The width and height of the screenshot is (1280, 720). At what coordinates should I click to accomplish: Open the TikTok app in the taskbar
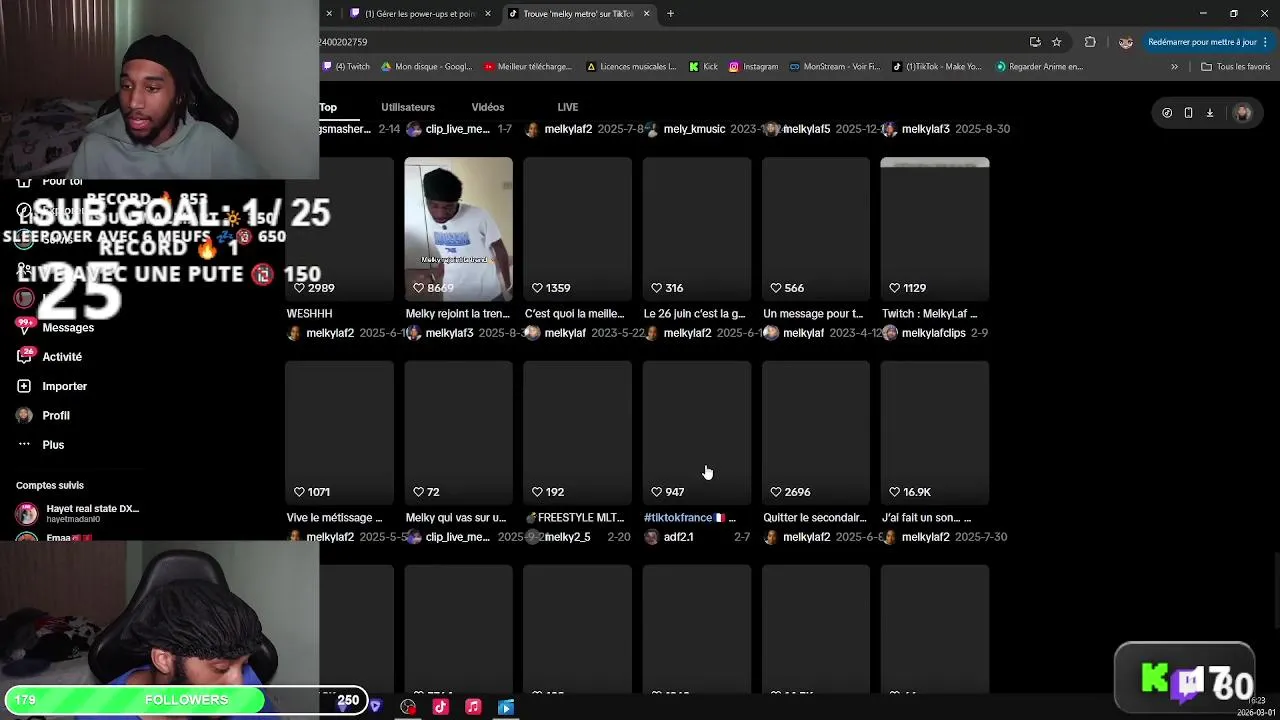point(440,707)
